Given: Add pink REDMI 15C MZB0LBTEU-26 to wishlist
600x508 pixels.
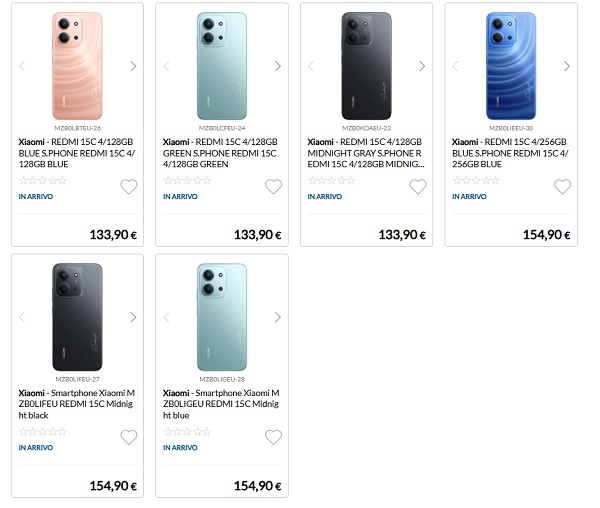Looking at the screenshot, I should click(128, 187).
